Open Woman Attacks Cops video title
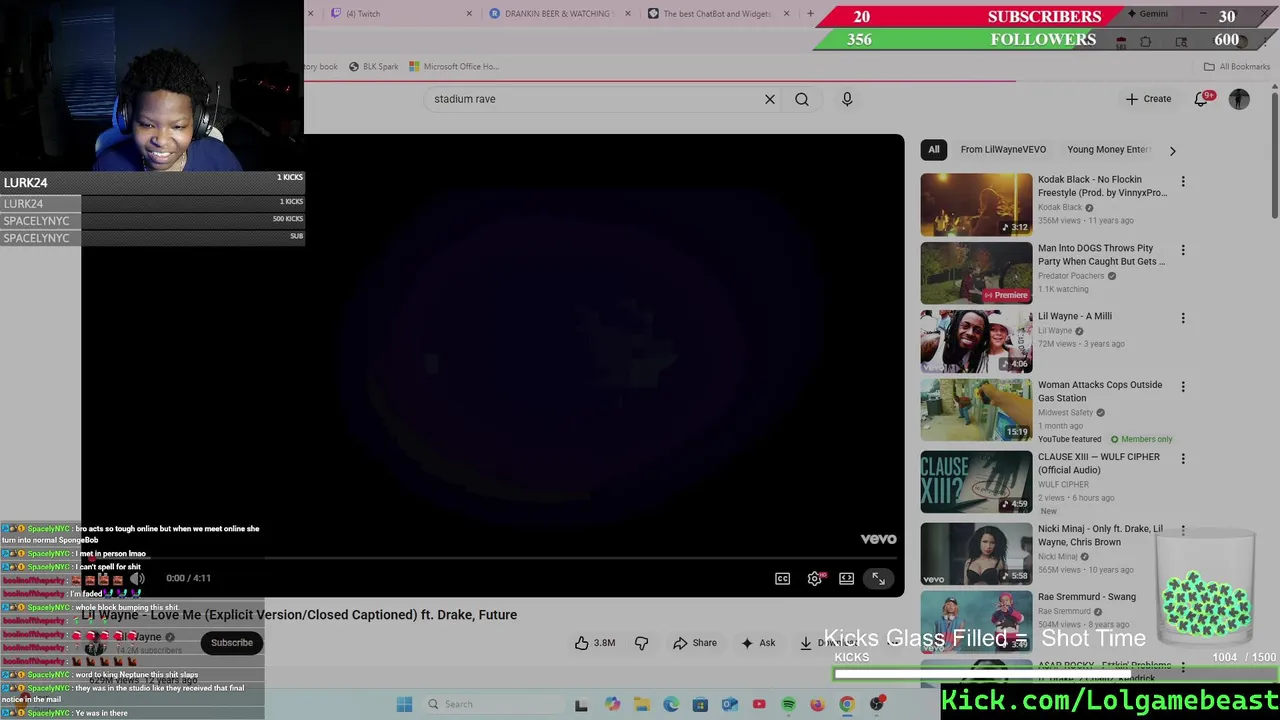1280x720 pixels. [1100, 391]
